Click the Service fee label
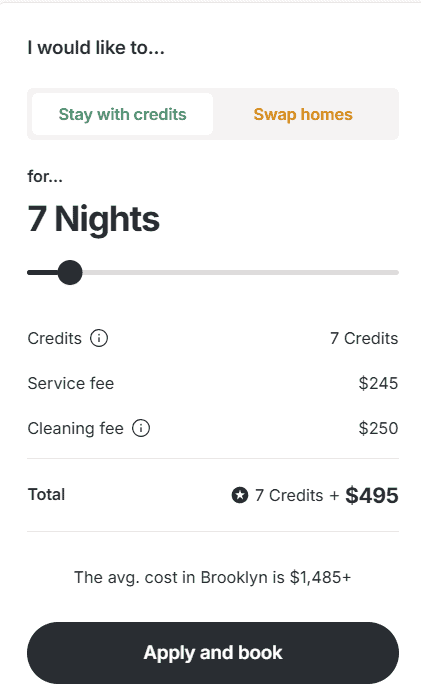 [71, 383]
